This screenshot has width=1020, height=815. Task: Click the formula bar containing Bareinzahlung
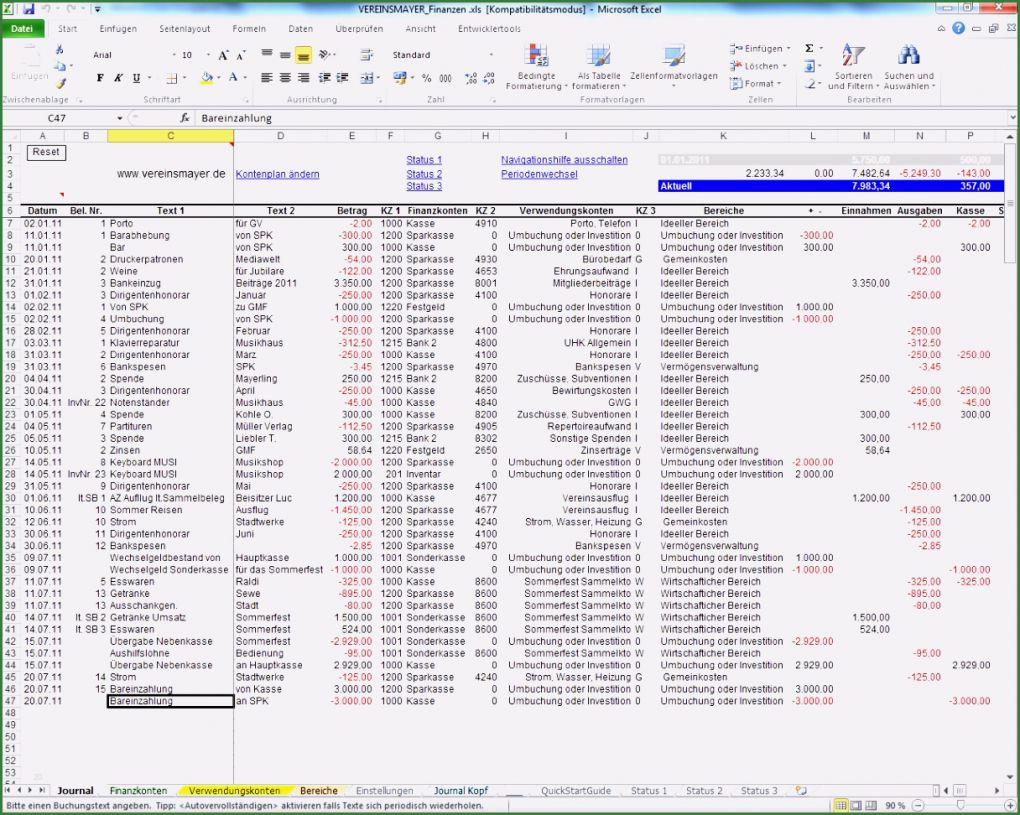[600, 118]
